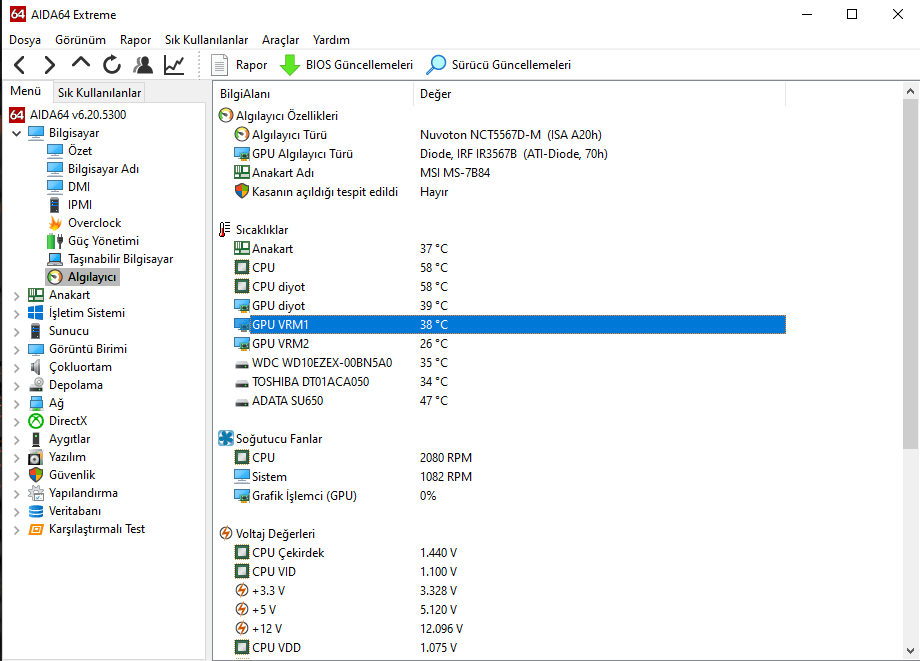The height and width of the screenshot is (661, 920).
Task: Select the IPMI tower icon item
Action: pos(55,205)
